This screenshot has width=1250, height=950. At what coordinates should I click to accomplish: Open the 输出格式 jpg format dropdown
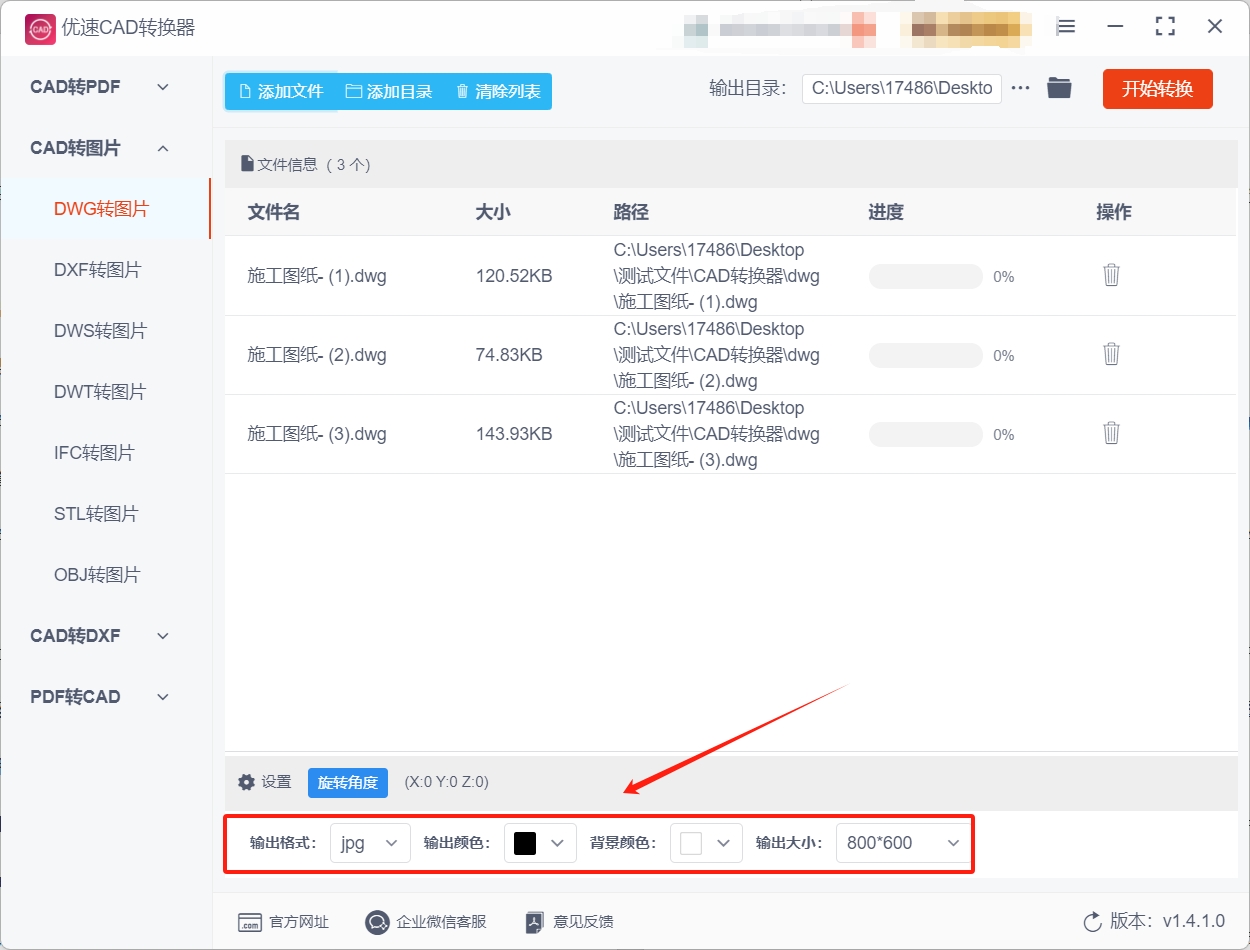click(370, 843)
